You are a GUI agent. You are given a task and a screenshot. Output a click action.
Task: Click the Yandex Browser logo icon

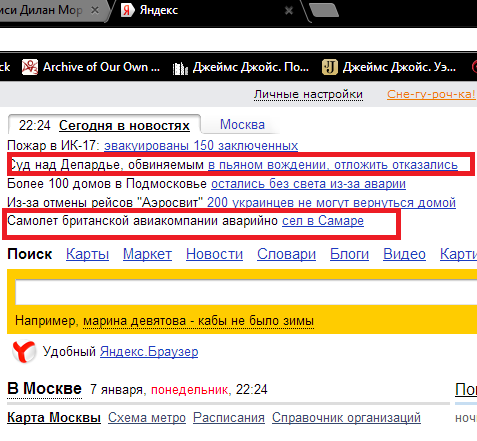pos(24,351)
